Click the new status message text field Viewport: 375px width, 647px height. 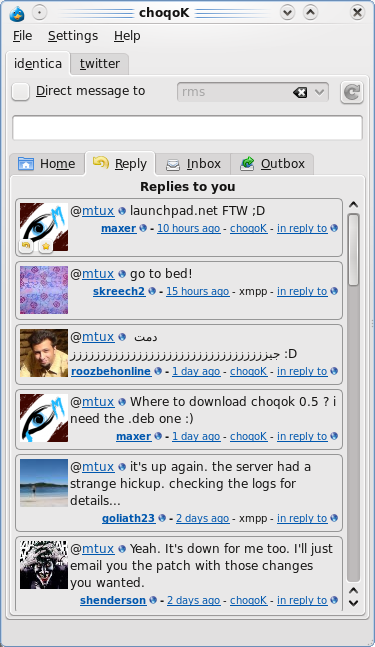point(187,128)
